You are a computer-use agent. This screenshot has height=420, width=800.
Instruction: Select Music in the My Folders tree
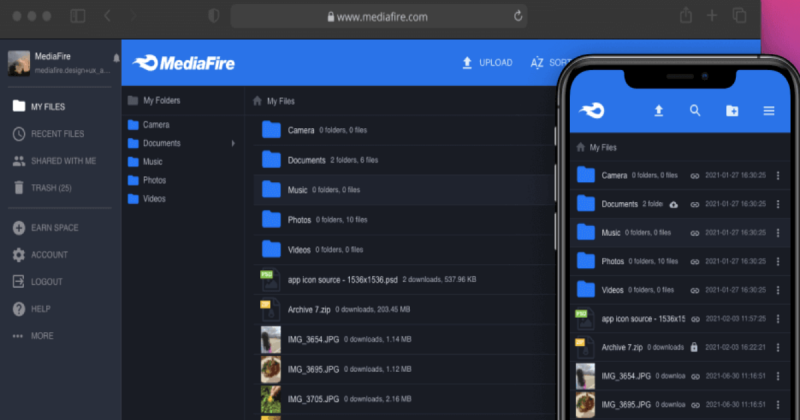coord(145,162)
